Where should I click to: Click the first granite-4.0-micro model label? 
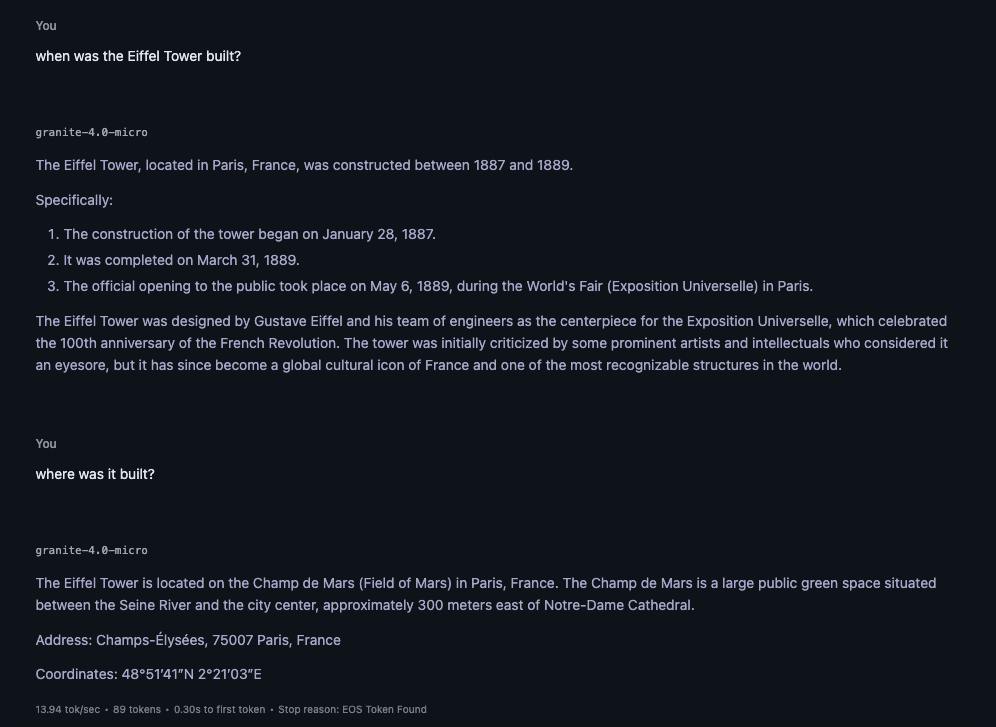(x=91, y=132)
